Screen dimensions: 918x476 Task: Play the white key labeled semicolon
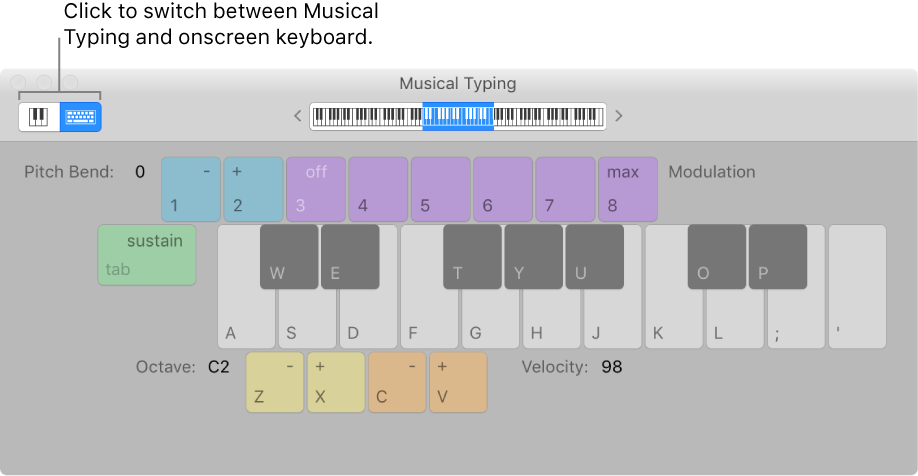[x=796, y=319]
